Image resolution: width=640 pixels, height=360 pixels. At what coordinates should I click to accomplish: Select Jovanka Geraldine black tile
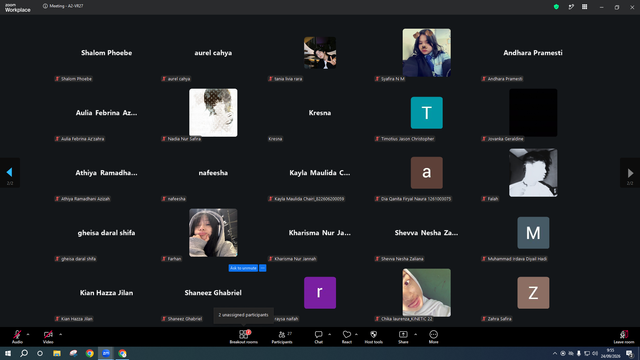click(x=533, y=113)
